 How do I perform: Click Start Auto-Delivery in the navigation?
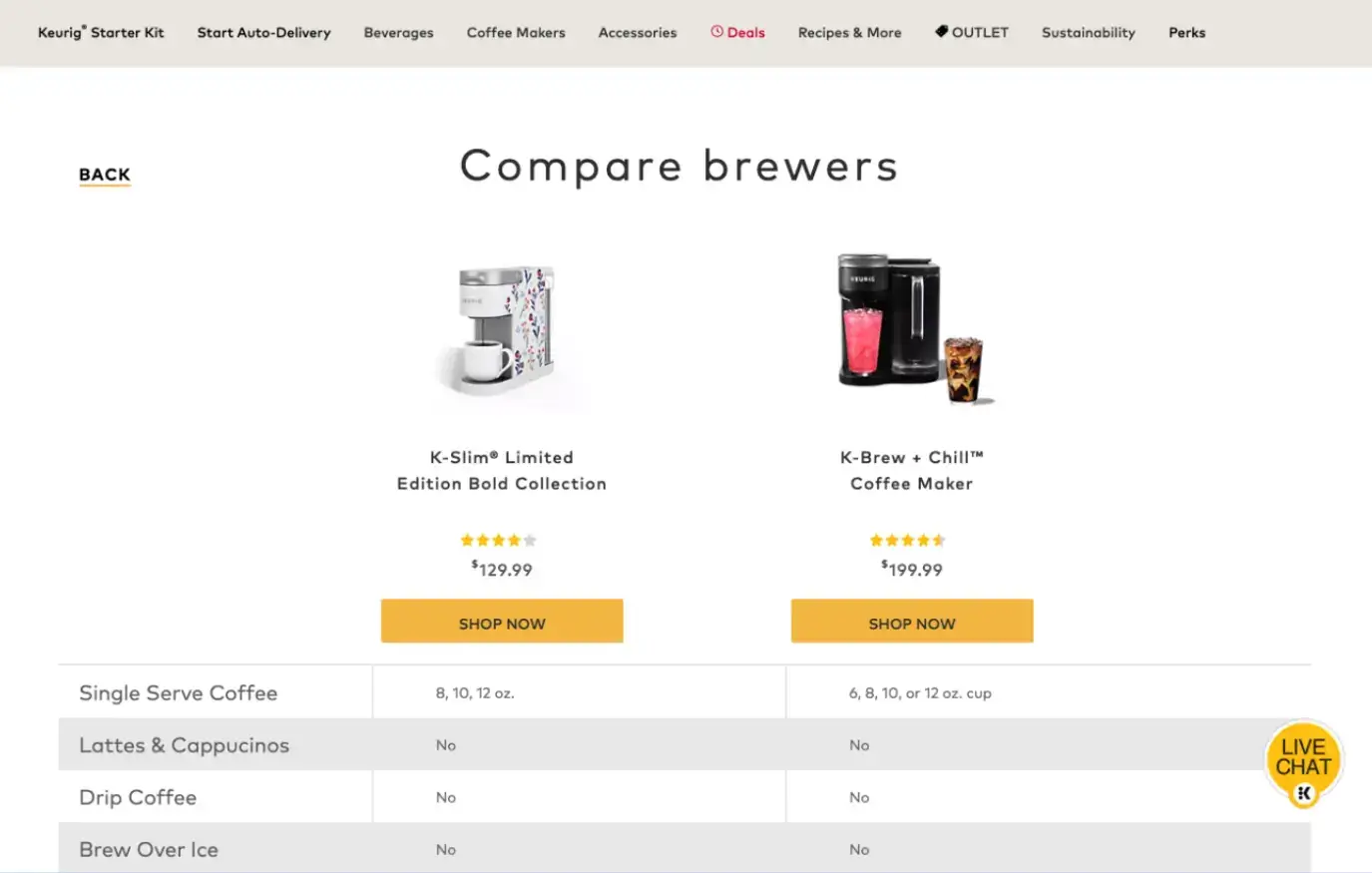pos(263,32)
